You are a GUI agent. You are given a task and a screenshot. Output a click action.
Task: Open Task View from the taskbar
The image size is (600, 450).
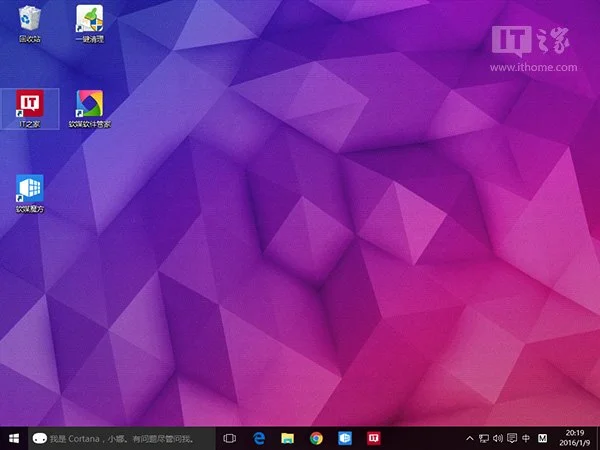tap(229, 438)
